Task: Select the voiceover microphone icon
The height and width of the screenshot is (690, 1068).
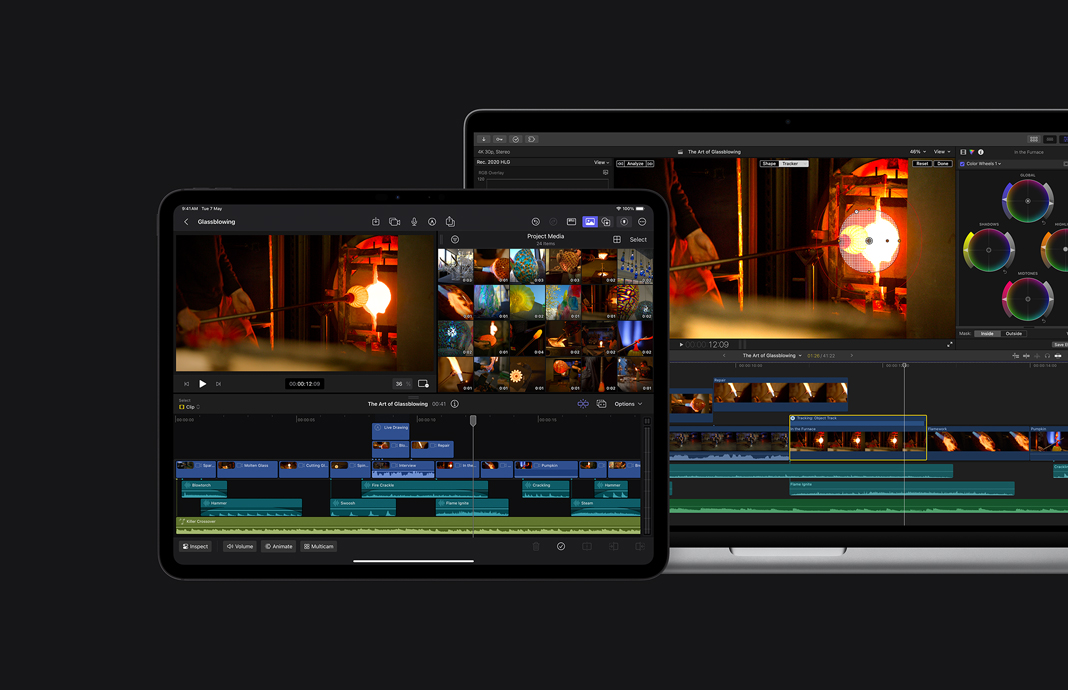Action: [414, 221]
